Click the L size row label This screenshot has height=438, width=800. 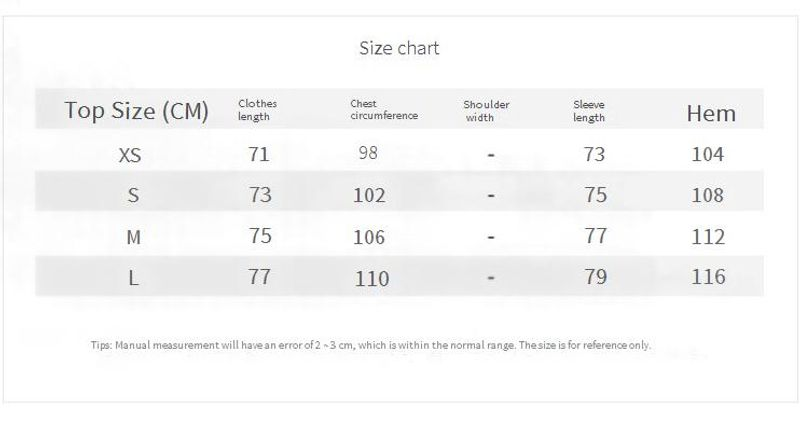point(132,278)
